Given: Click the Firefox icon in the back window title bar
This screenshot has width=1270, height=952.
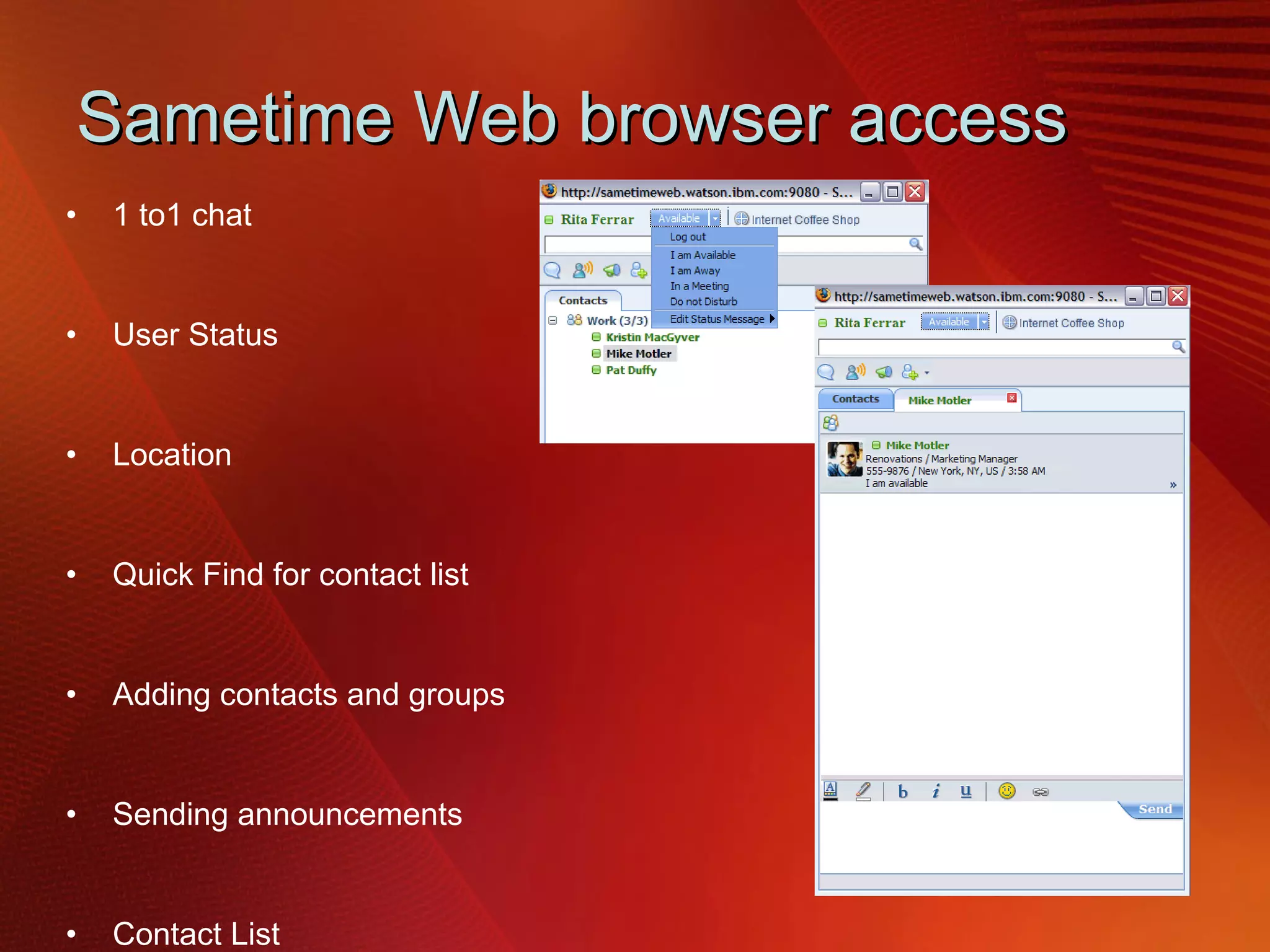Looking at the screenshot, I should [549, 190].
